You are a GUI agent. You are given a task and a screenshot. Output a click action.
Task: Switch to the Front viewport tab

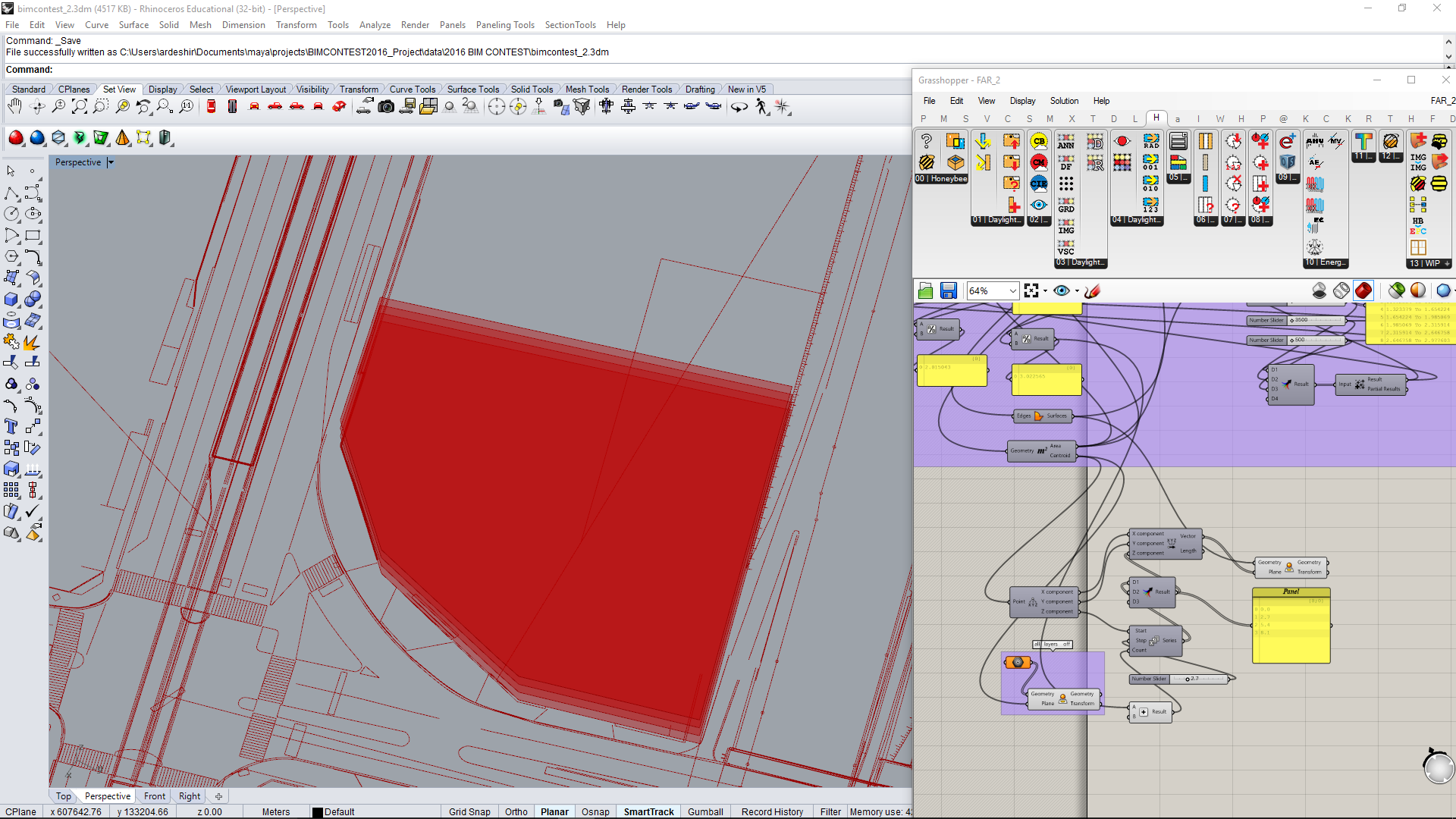click(x=155, y=796)
